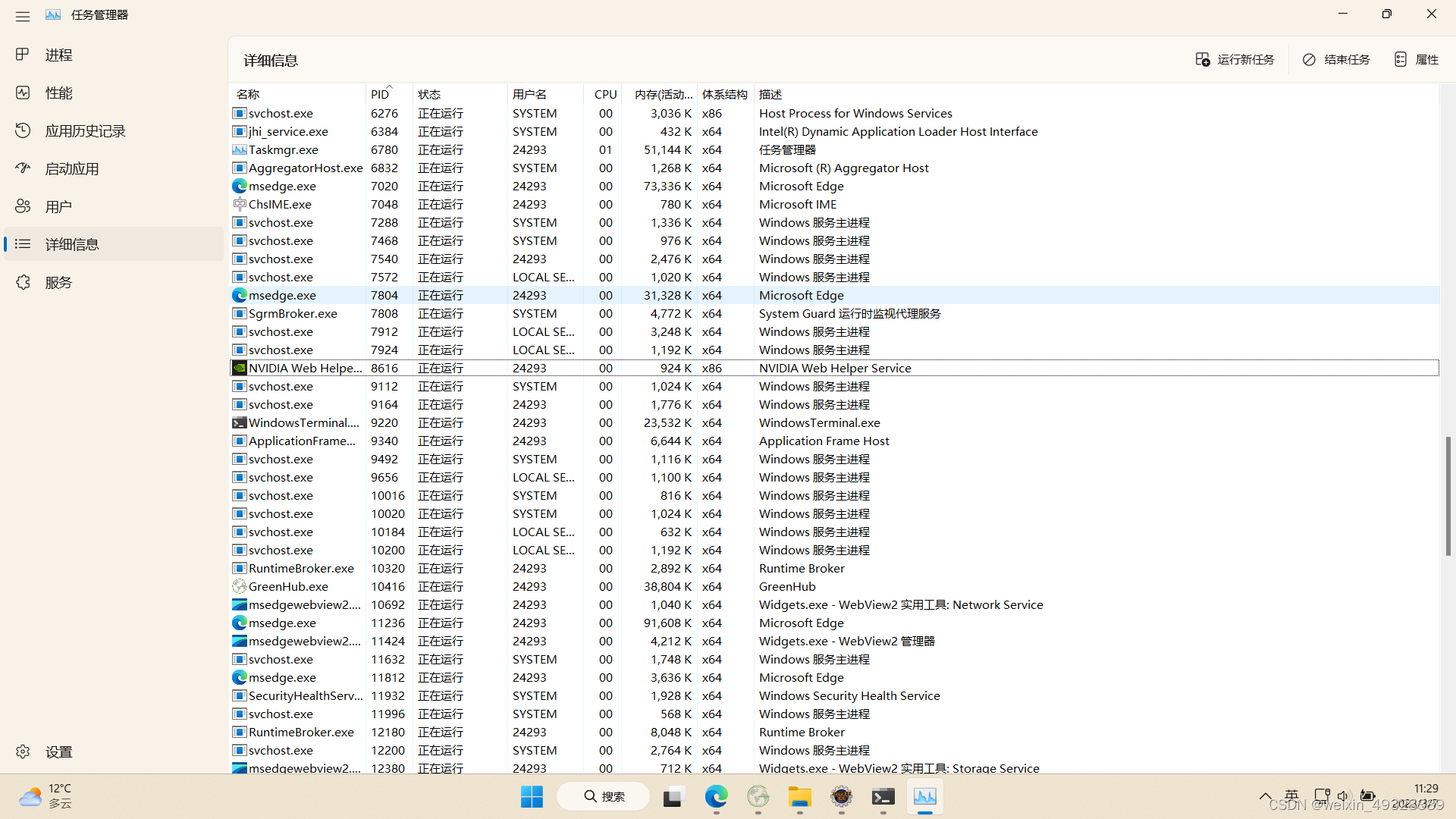Click 属性 (Properties) button

coord(1417,59)
